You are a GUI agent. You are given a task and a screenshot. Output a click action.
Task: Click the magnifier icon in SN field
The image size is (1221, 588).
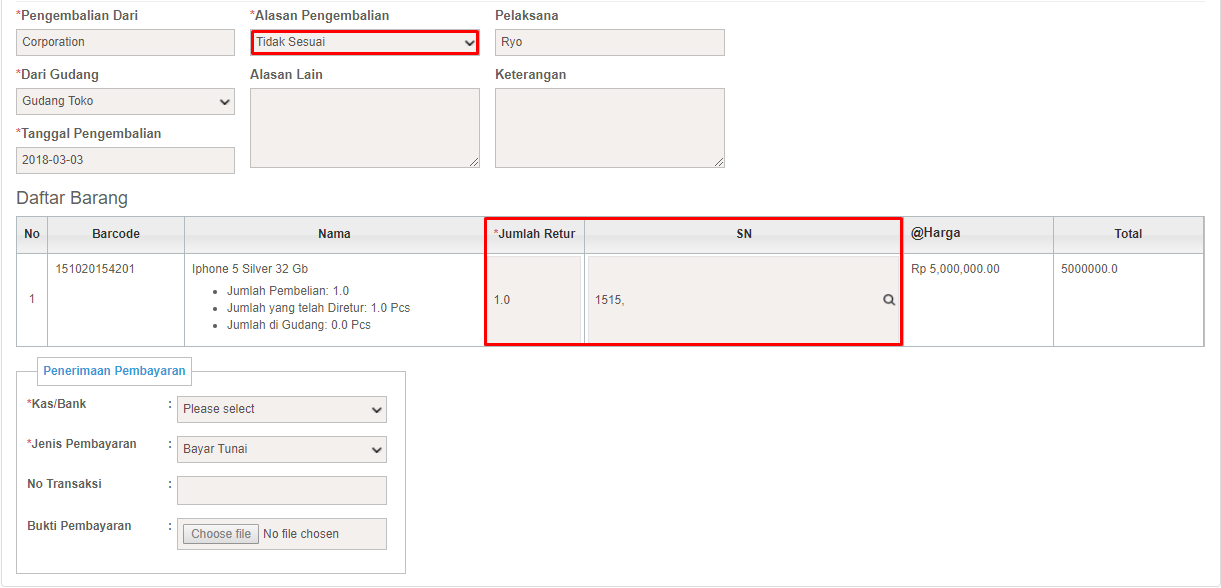[888, 300]
